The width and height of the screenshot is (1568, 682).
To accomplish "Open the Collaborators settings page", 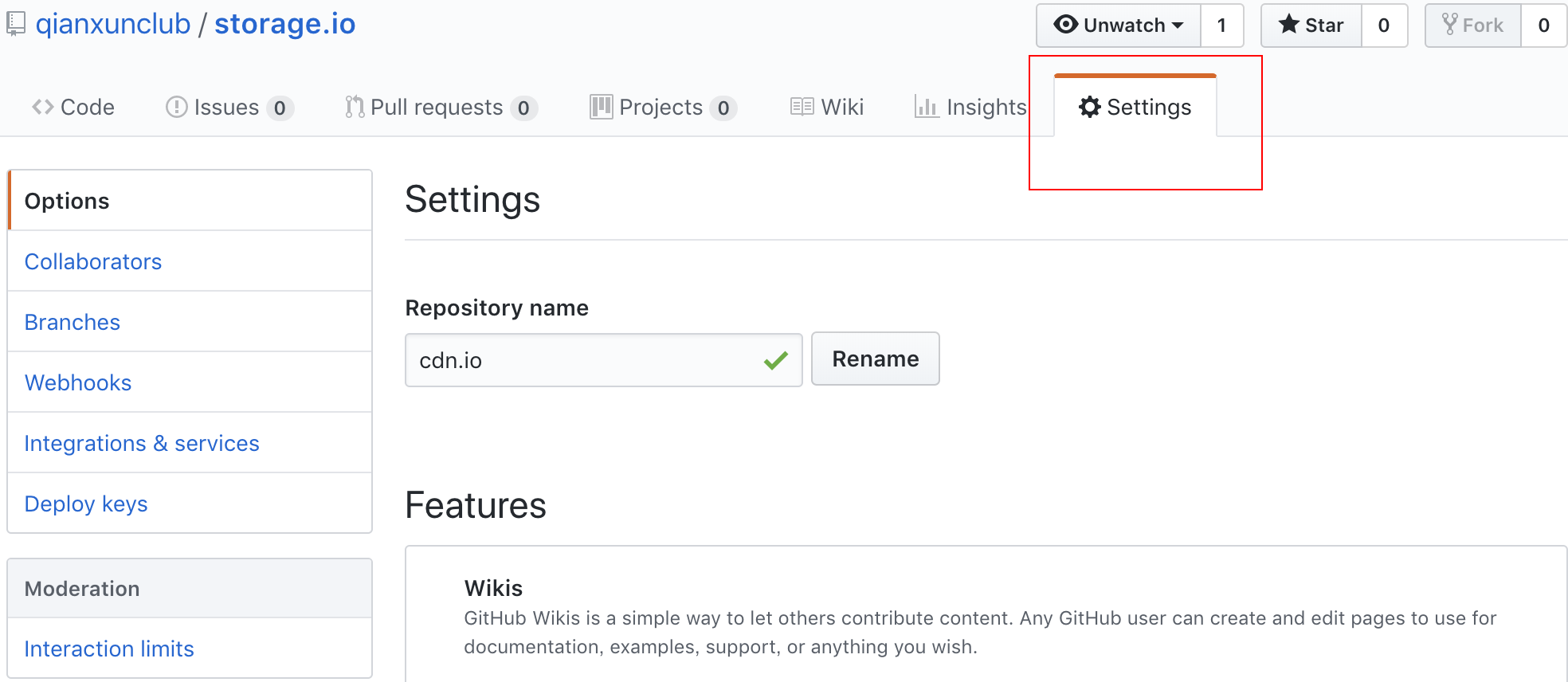I will click(93, 261).
